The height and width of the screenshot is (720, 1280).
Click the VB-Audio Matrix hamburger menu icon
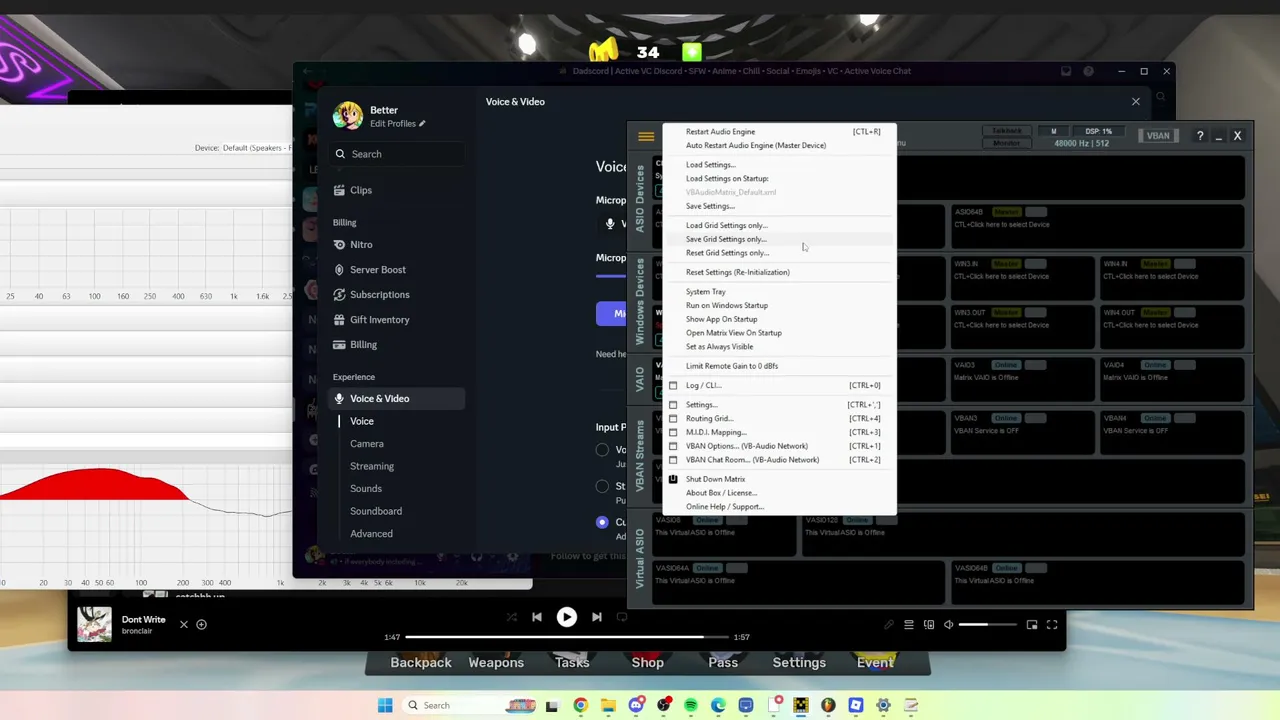tap(646, 136)
